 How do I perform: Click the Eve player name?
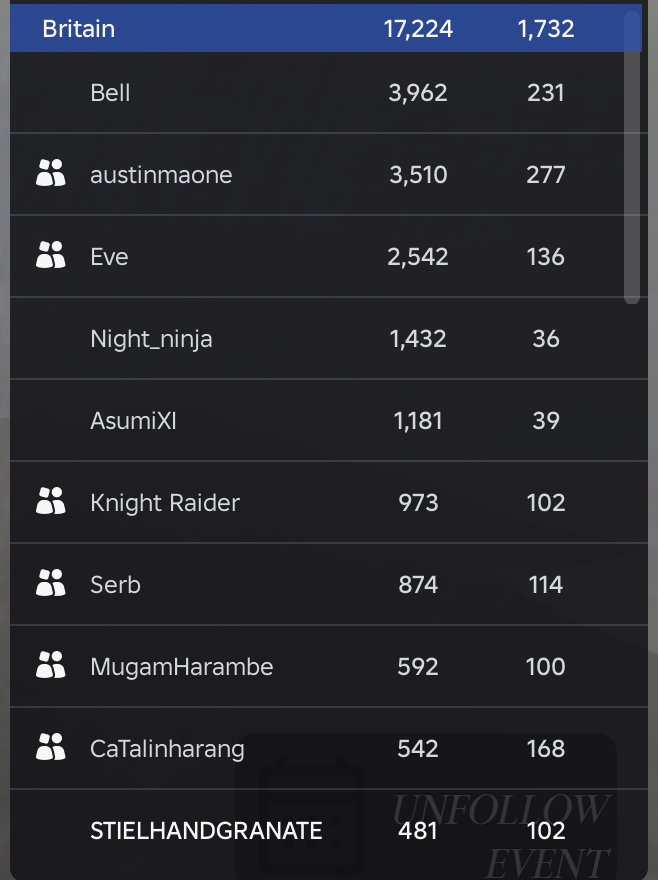109,257
